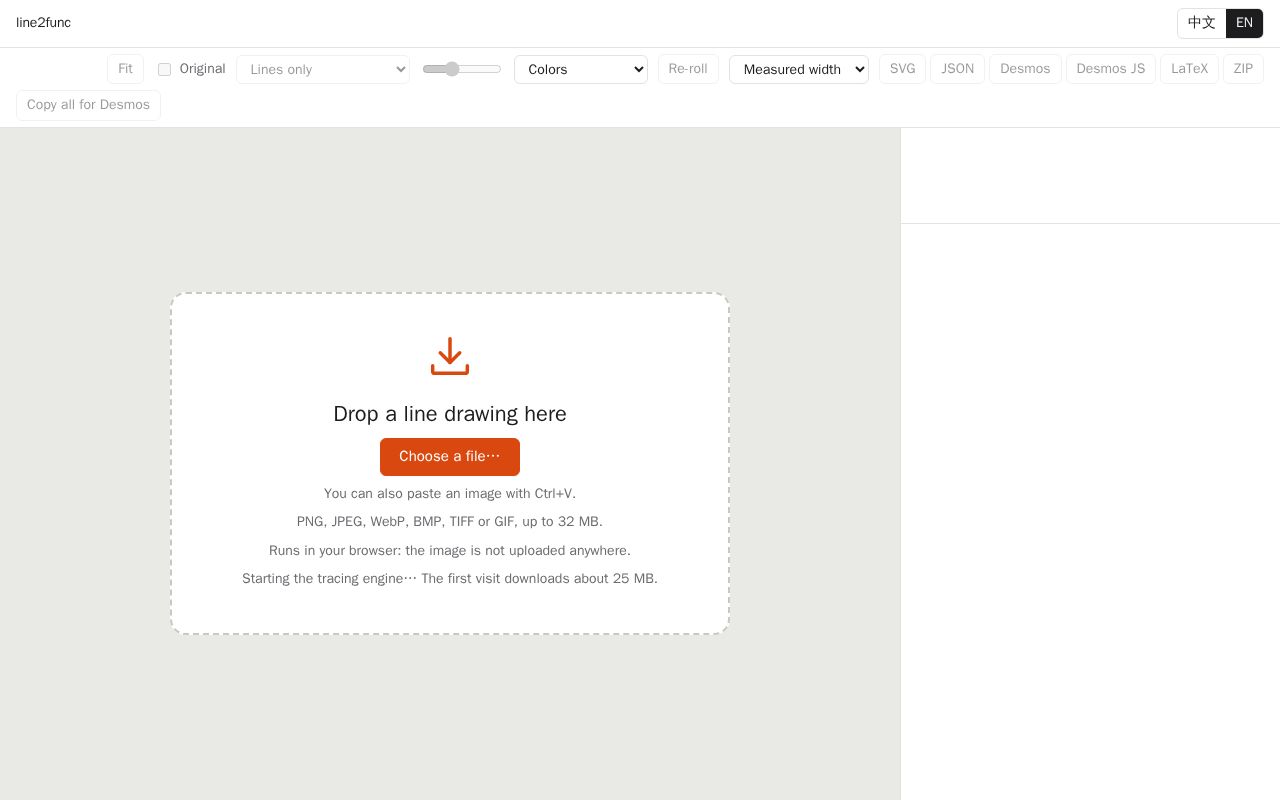Click the "up to 32 MB" formats line
The image size is (1280, 800).
(x=450, y=522)
